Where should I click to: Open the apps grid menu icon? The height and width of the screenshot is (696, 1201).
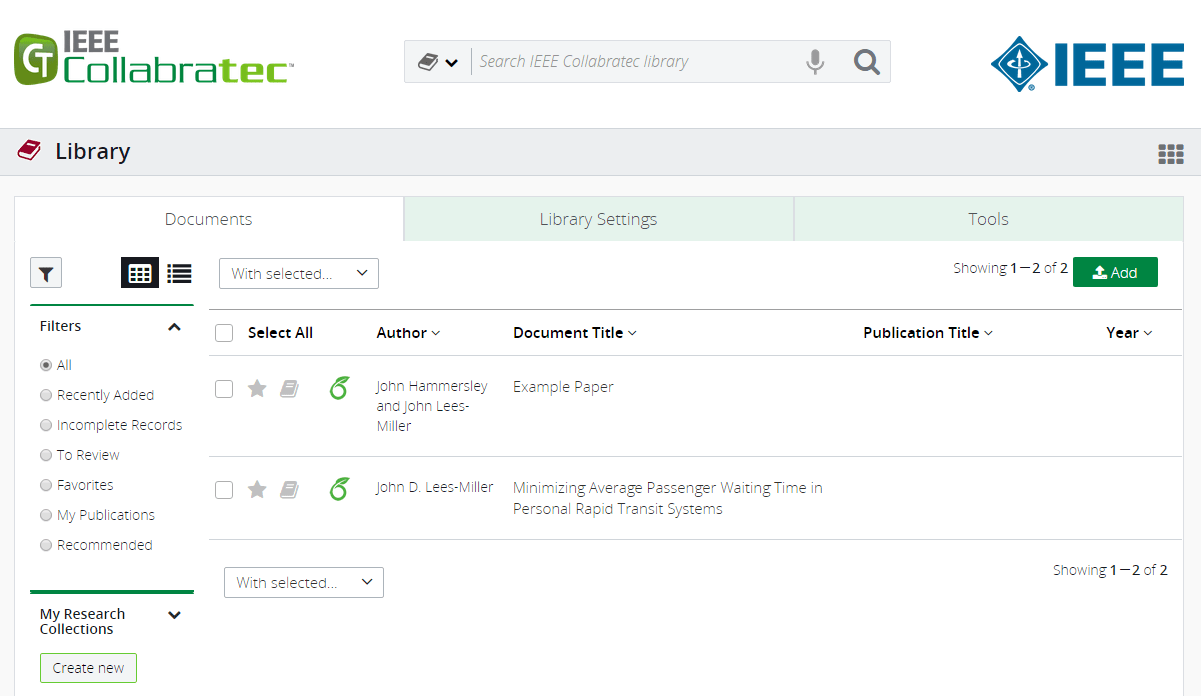click(x=1170, y=153)
